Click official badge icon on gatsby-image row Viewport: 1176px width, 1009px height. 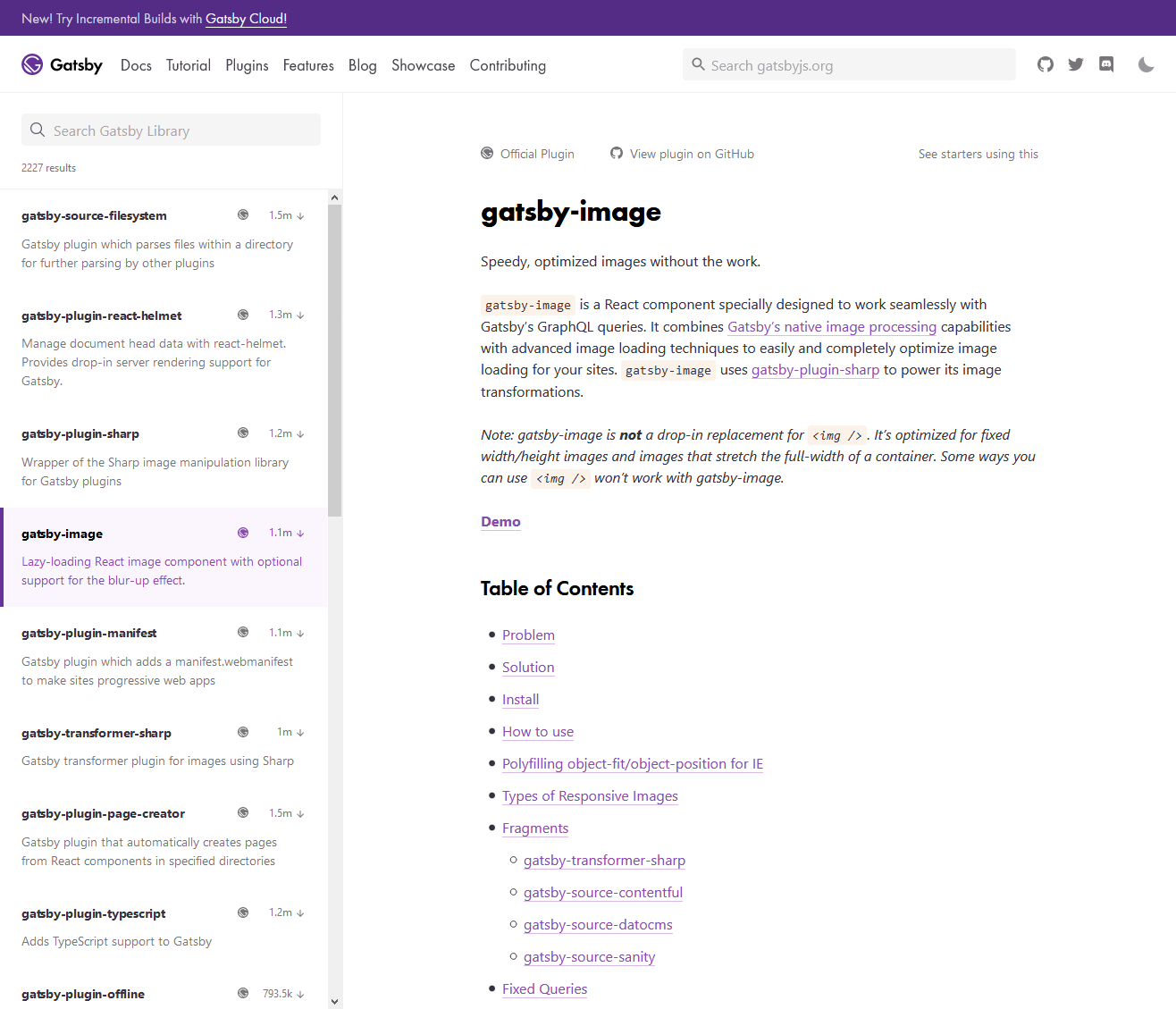tap(243, 533)
